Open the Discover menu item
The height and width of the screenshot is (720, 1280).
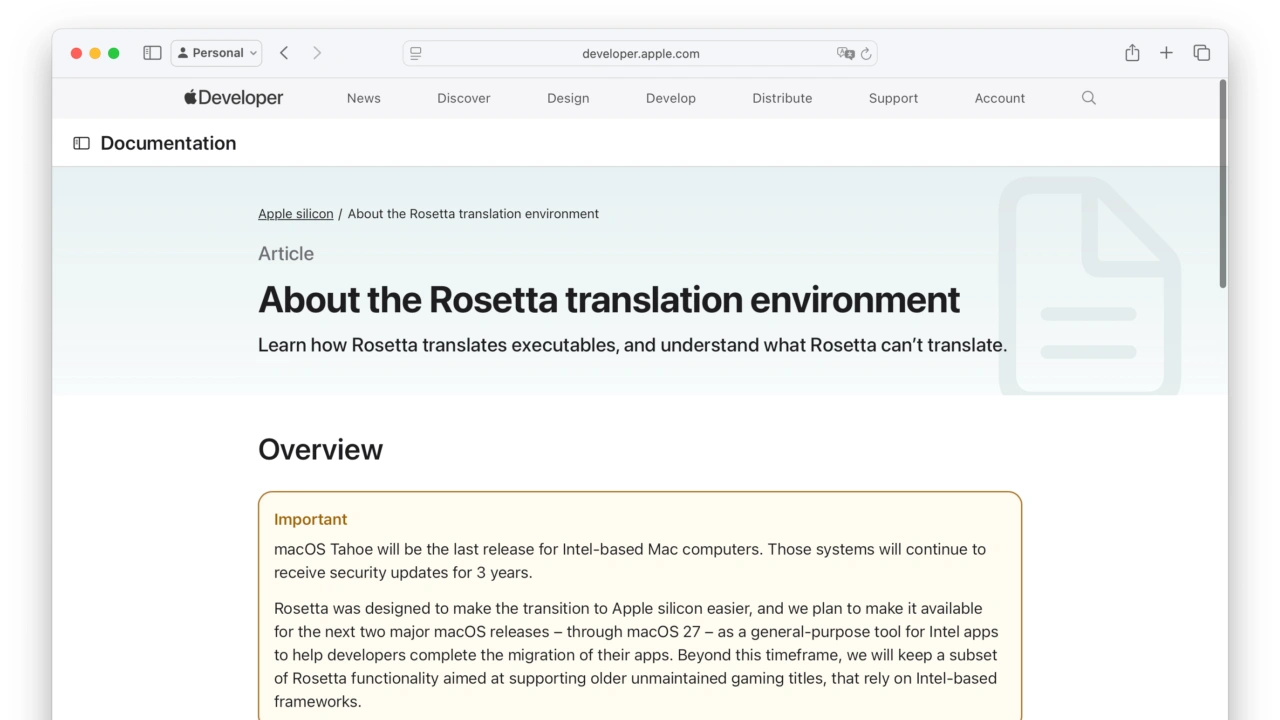pos(463,98)
